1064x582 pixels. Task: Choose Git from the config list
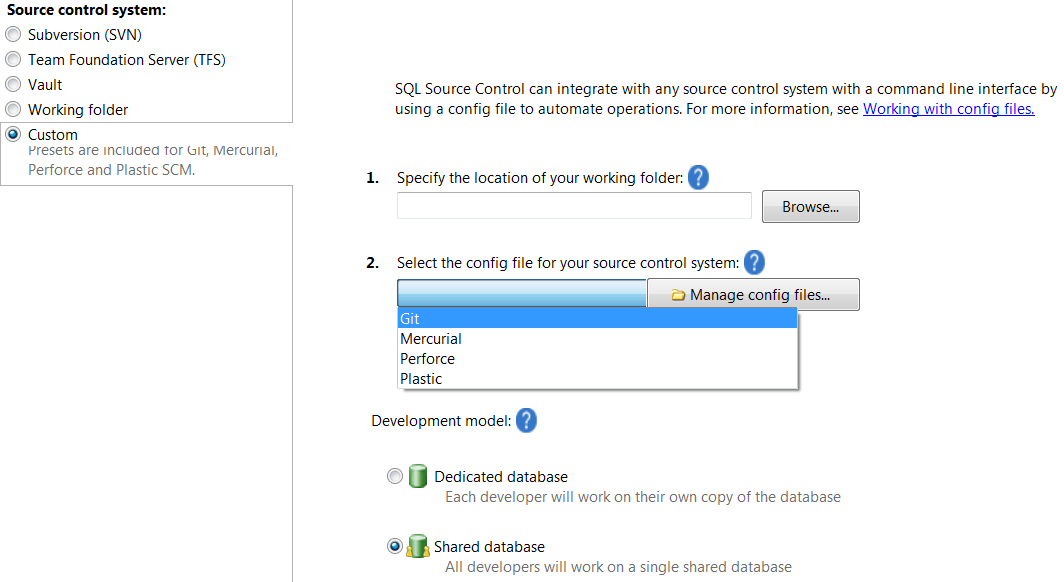coord(597,319)
